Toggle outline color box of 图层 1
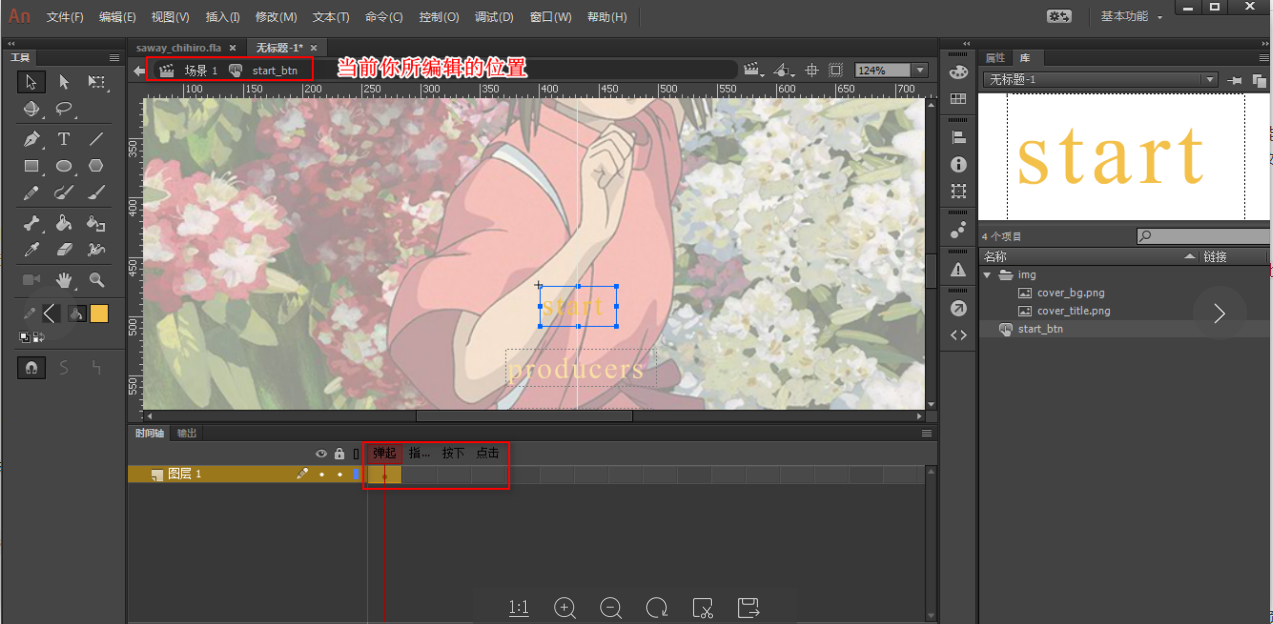Viewport: 1273px width, 624px height. 356,474
